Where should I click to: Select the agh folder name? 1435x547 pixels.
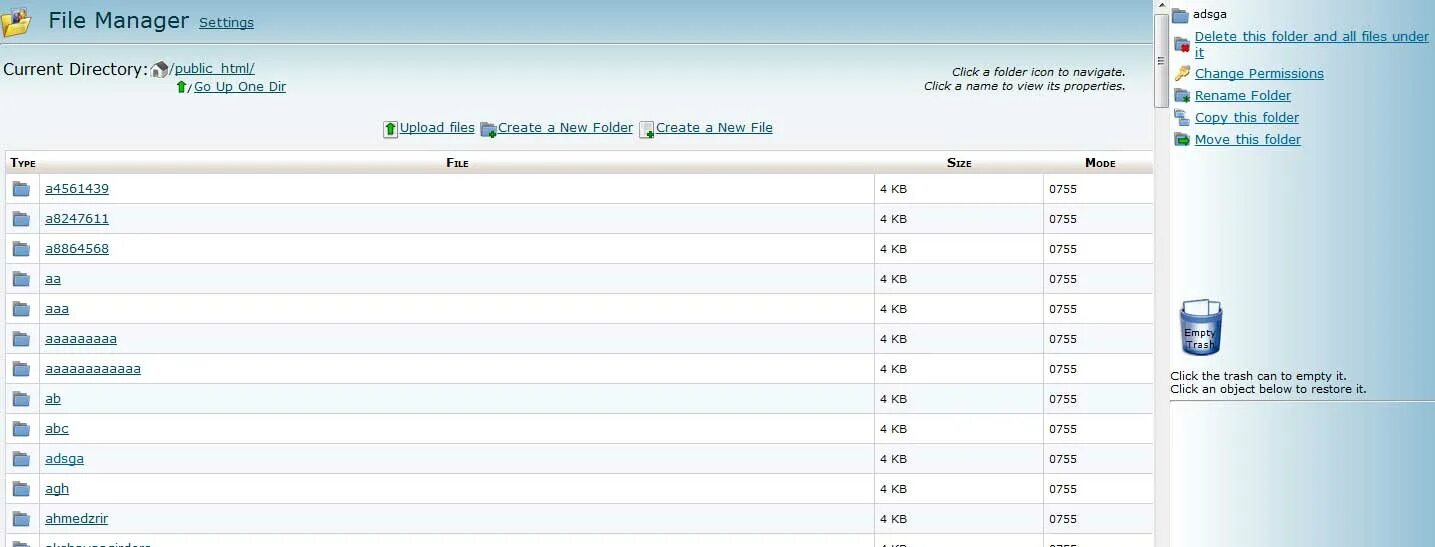point(57,489)
